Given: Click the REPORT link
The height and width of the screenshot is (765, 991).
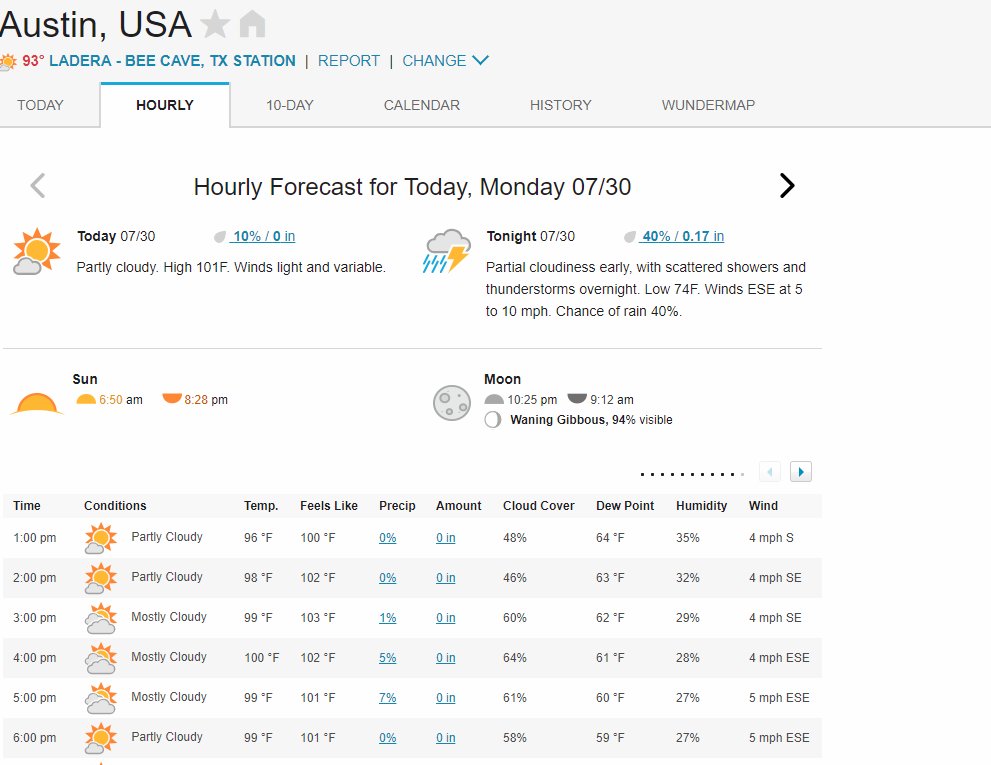Looking at the screenshot, I should 349,61.
